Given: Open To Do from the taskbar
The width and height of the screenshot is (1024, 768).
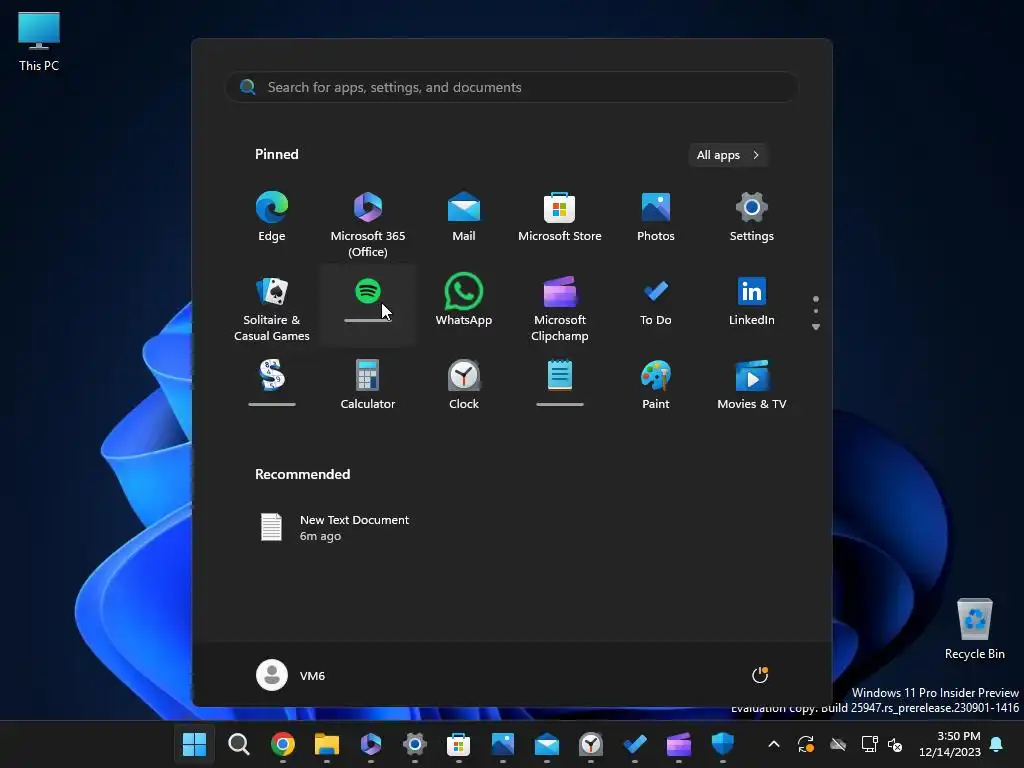Looking at the screenshot, I should coord(635,744).
